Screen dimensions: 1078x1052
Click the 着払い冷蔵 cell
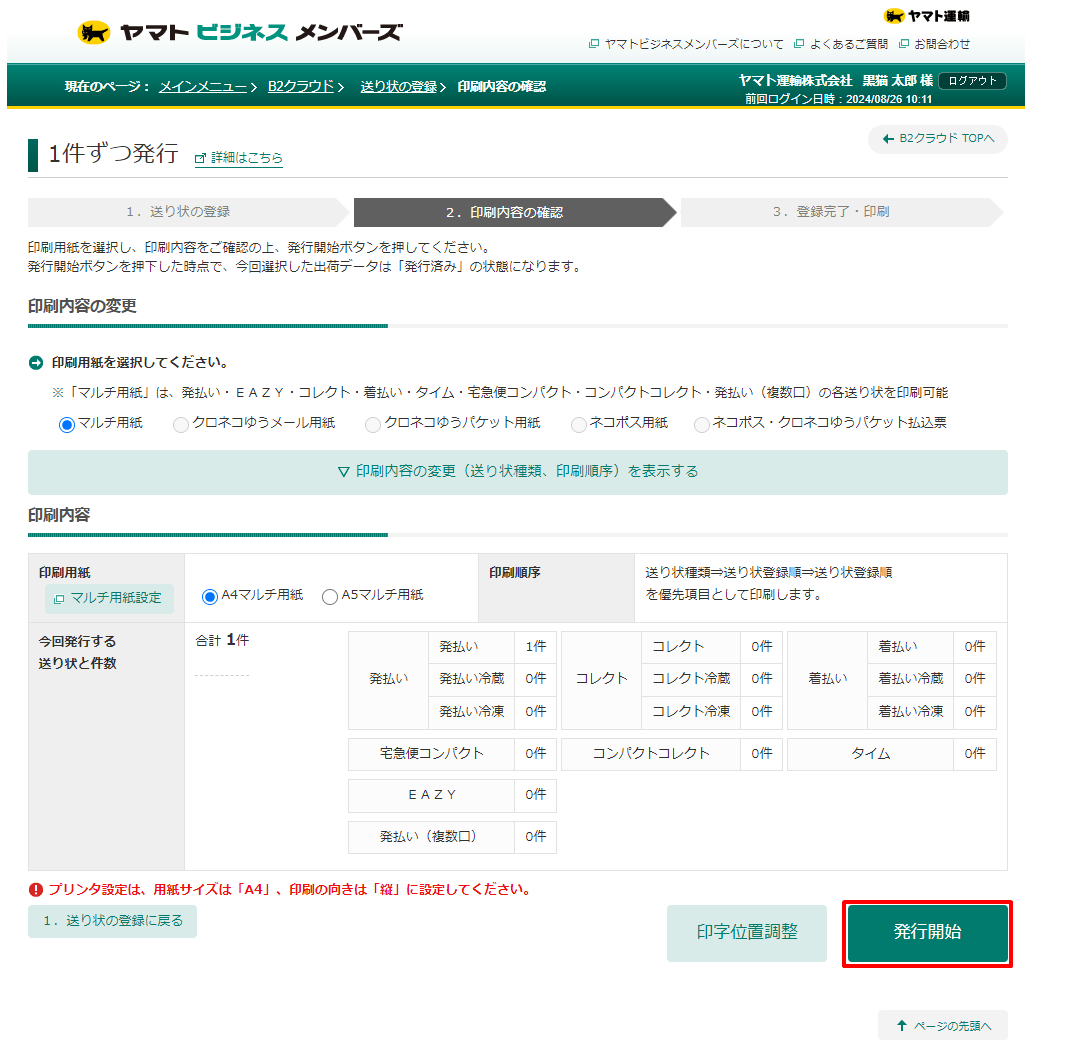tap(910, 679)
